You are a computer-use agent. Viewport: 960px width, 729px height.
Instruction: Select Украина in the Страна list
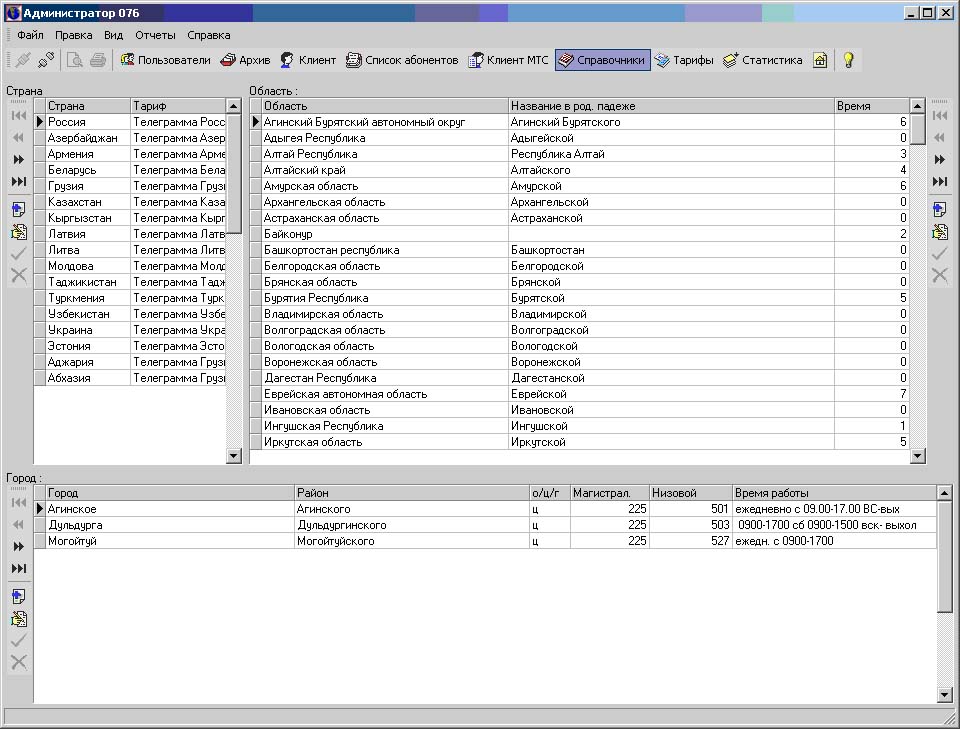(88, 330)
